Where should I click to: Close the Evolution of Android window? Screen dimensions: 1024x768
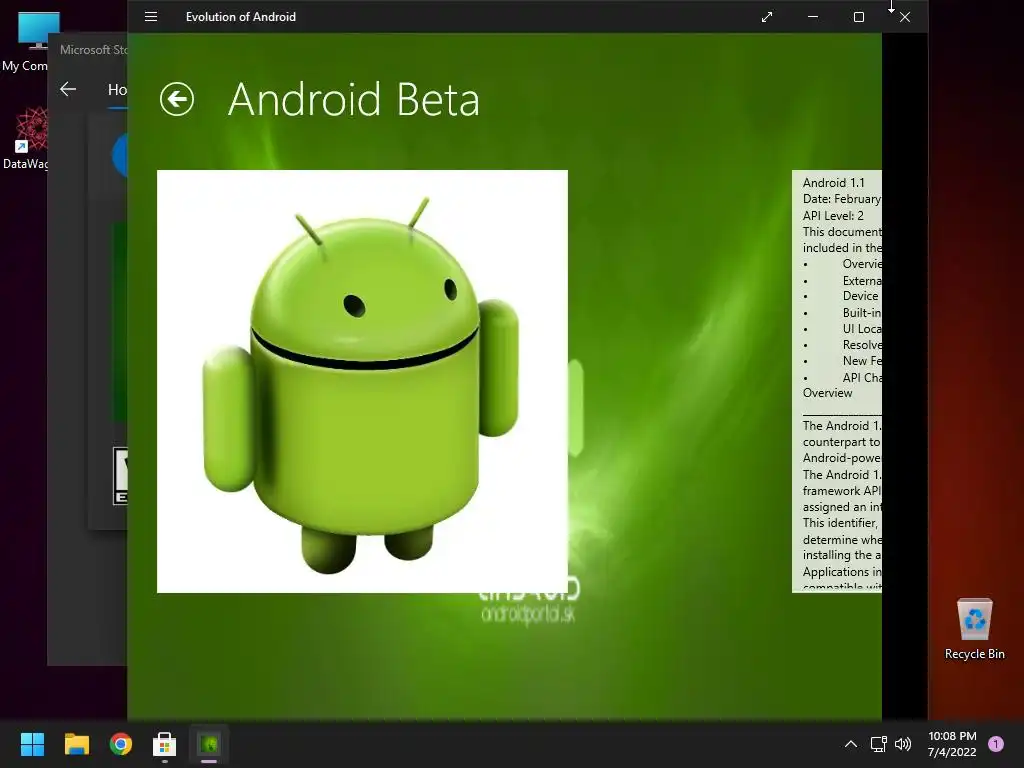905,17
